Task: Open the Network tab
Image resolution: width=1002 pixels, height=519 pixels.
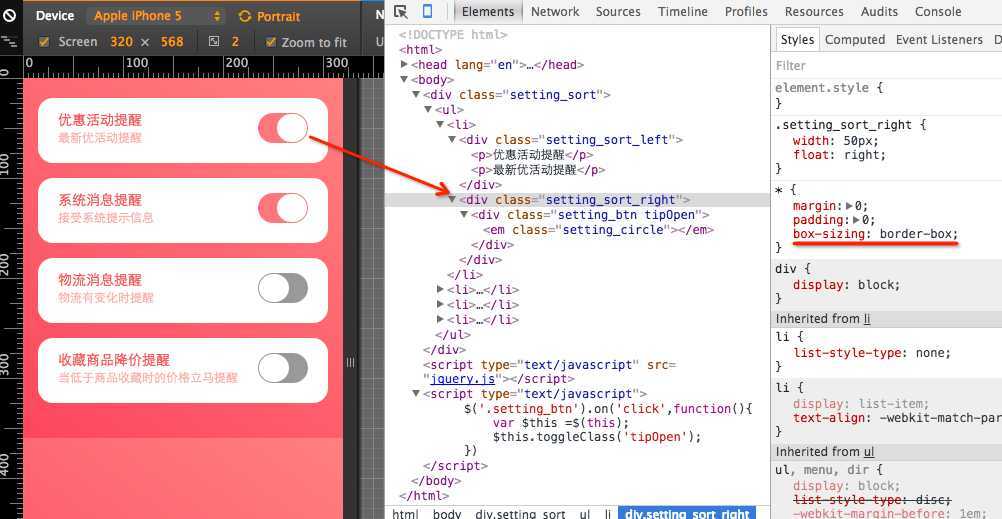Action: [x=555, y=12]
